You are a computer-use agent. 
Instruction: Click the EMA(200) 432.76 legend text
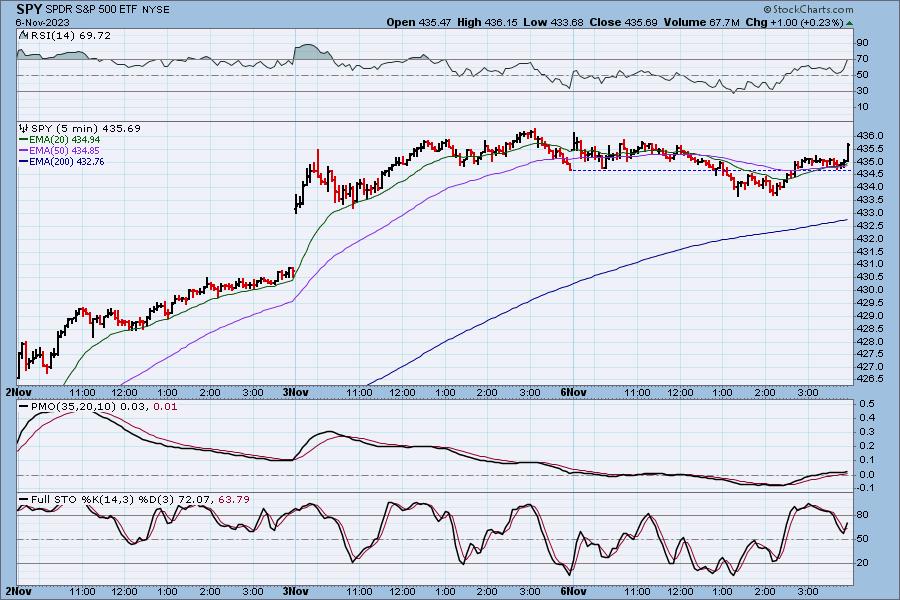click(67, 161)
